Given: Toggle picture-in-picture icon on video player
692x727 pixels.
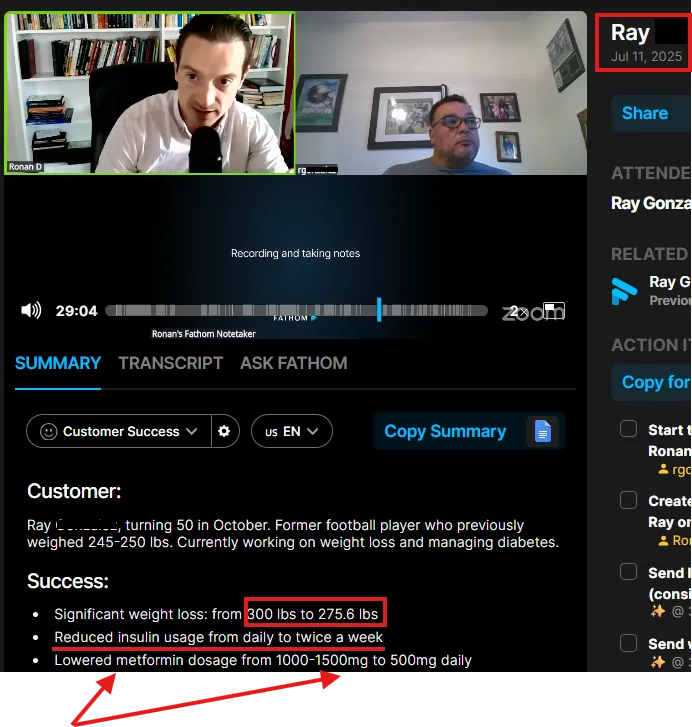Looking at the screenshot, I should pos(554,310).
